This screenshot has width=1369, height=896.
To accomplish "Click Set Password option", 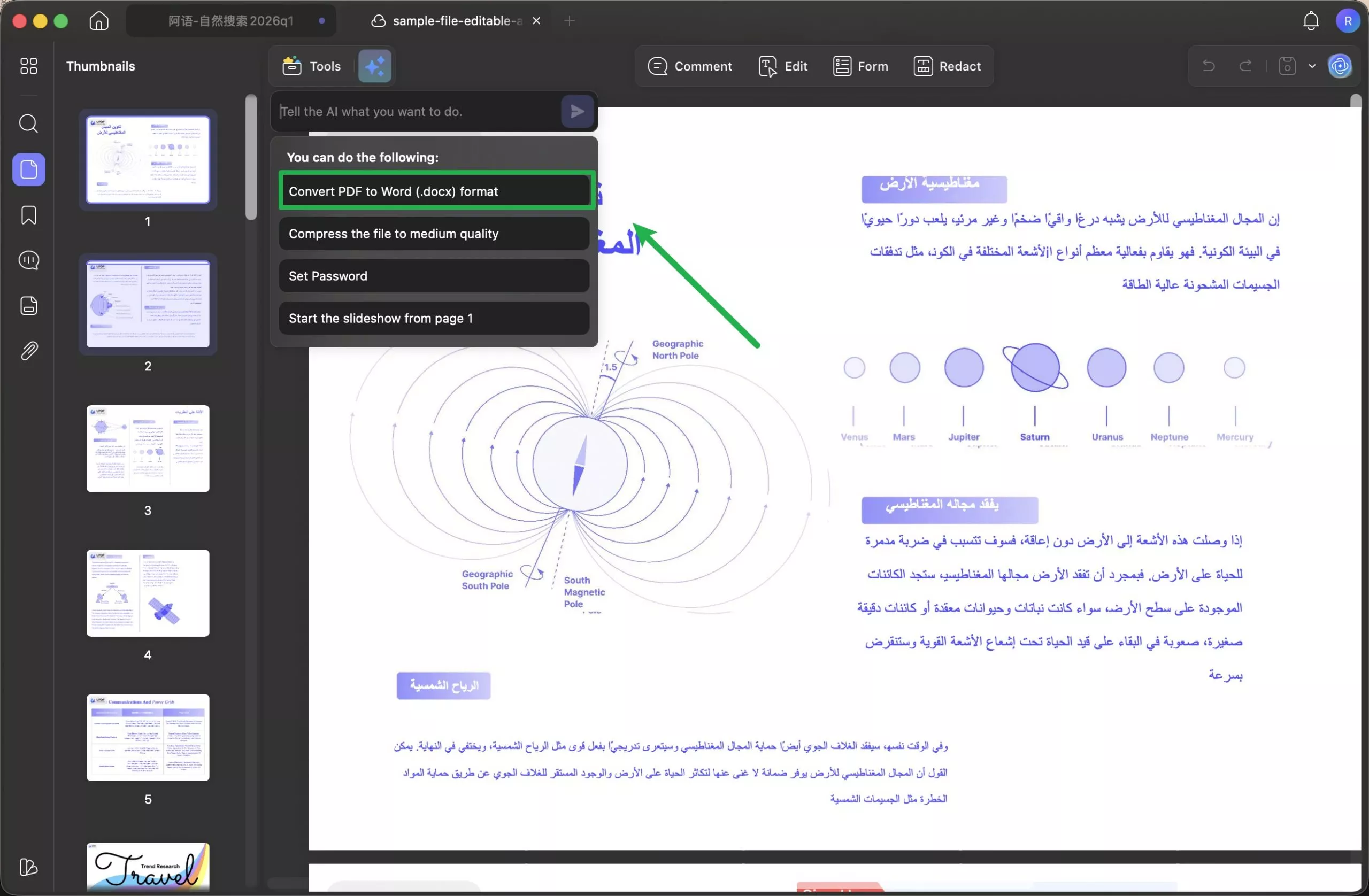I will [434, 275].
